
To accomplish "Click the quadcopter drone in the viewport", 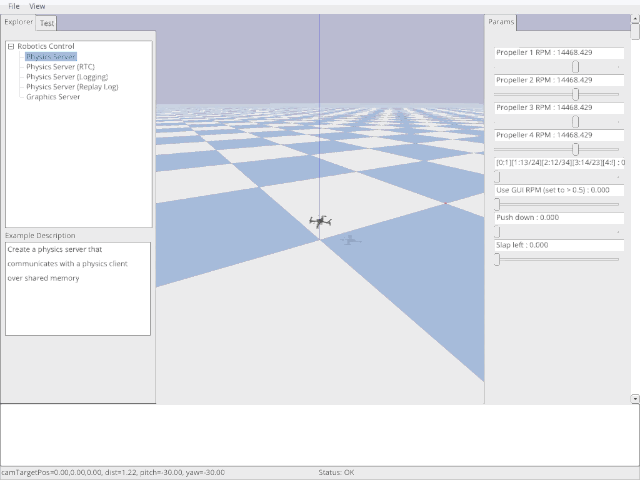I will [320, 222].
